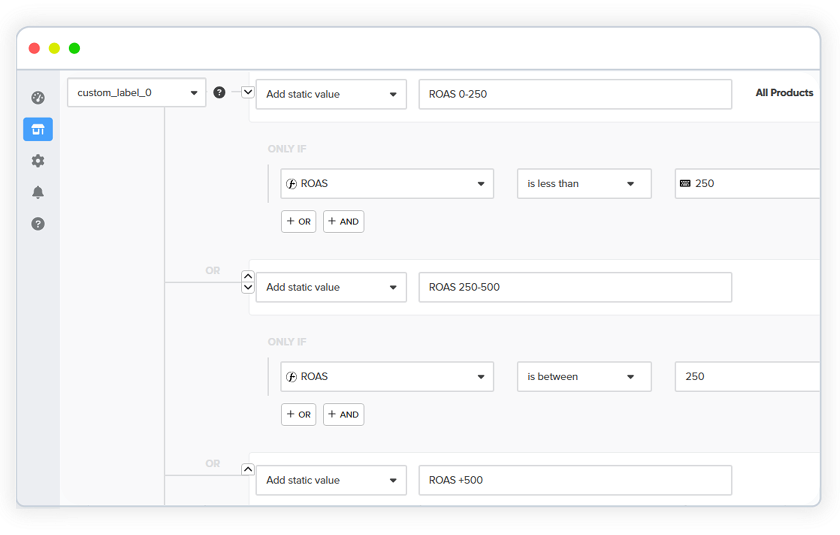The height and width of the screenshot is (535, 840).
Task: Add an AND condition to ROAS 250-500 rule
Action: tap(343, 414)
